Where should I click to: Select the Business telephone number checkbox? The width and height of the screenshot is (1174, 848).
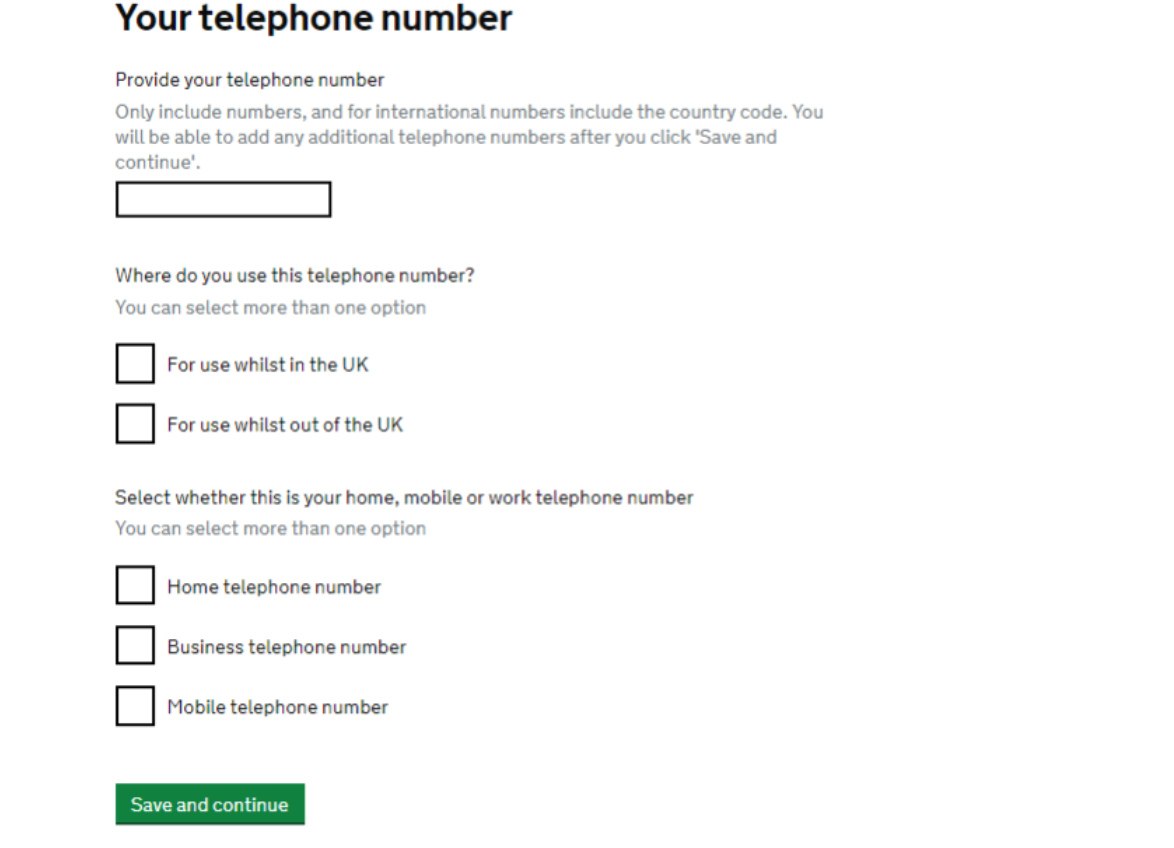click(x=135, y=646)
